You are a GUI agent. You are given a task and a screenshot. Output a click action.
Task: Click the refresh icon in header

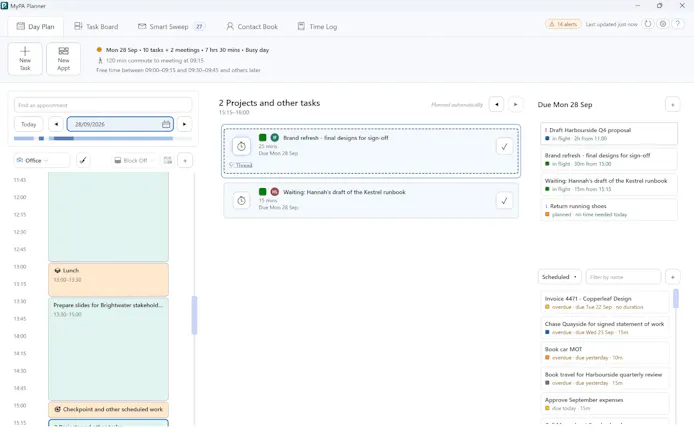(648, 24)
